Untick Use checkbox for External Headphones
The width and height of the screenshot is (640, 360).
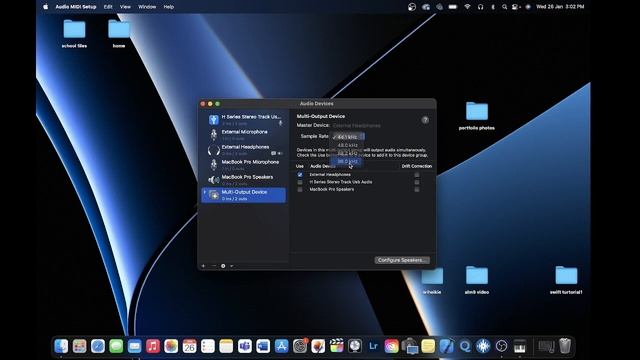tap(300, 175)
